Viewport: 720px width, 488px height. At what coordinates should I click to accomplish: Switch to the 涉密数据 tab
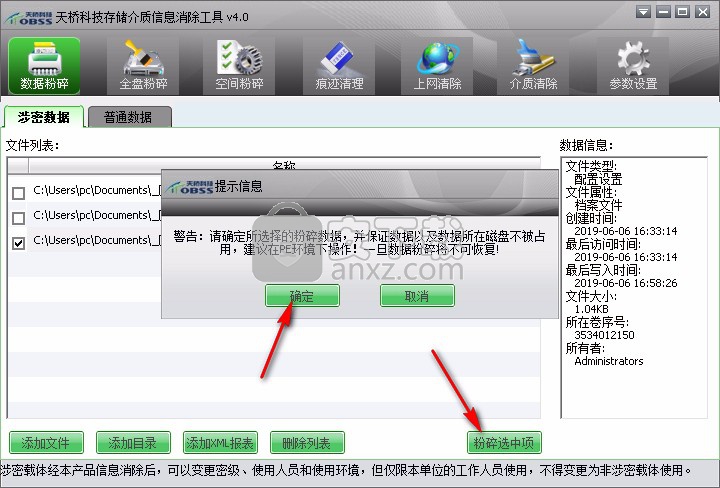[44, 117]
